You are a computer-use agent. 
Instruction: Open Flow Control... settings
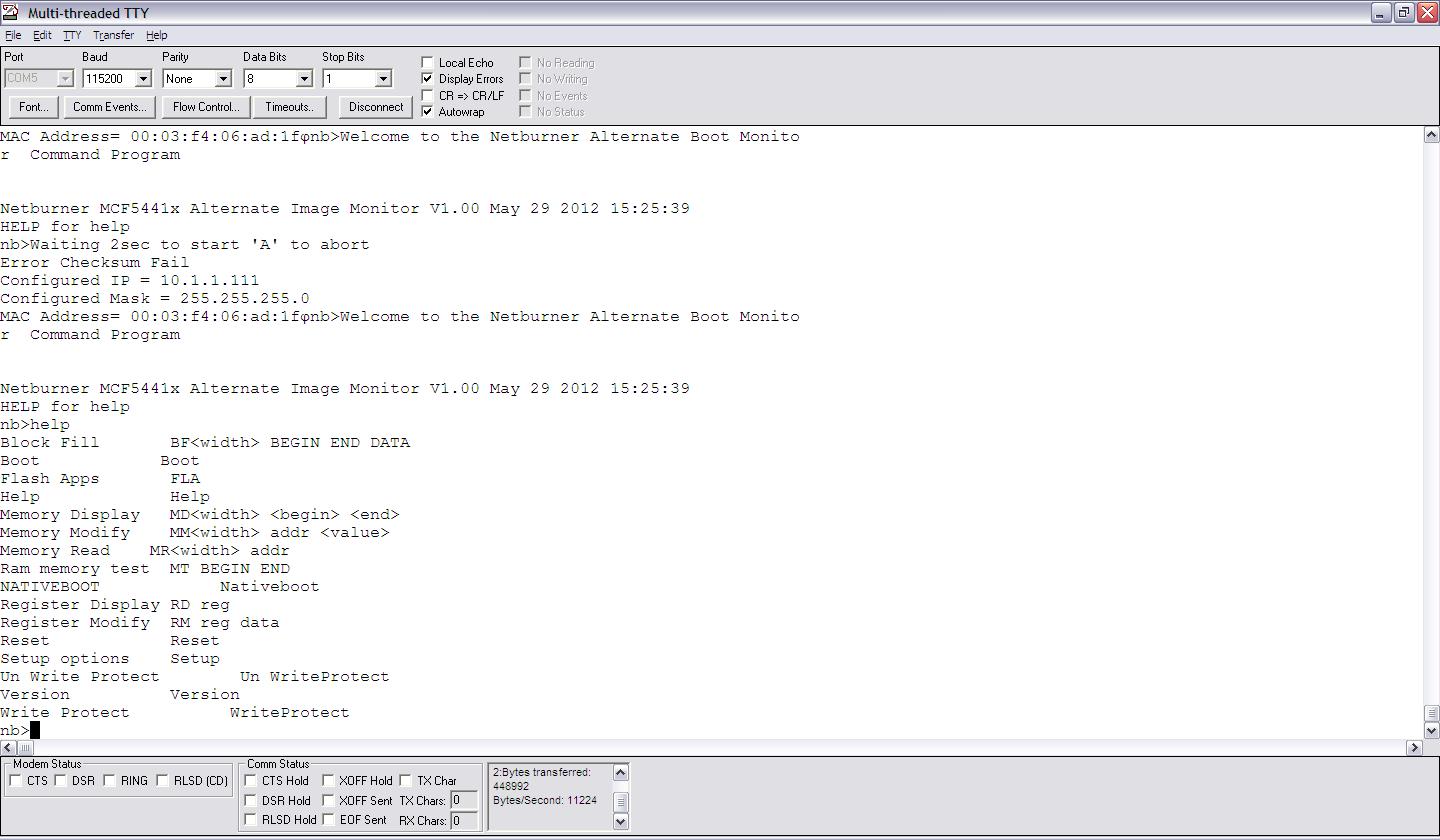(205, 107)
